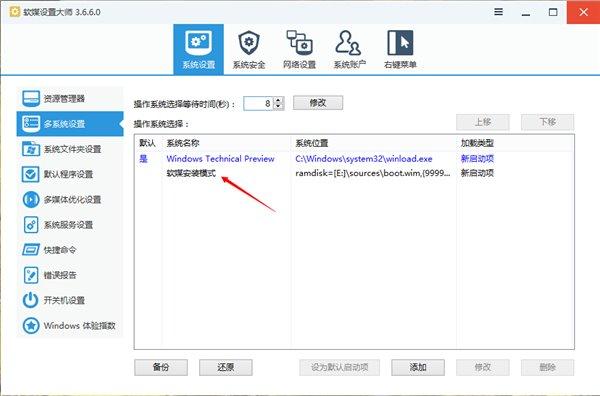Select 开关机设置 label in sidebar
This screenshot has height=396, width=600.
tap(64, 301)
